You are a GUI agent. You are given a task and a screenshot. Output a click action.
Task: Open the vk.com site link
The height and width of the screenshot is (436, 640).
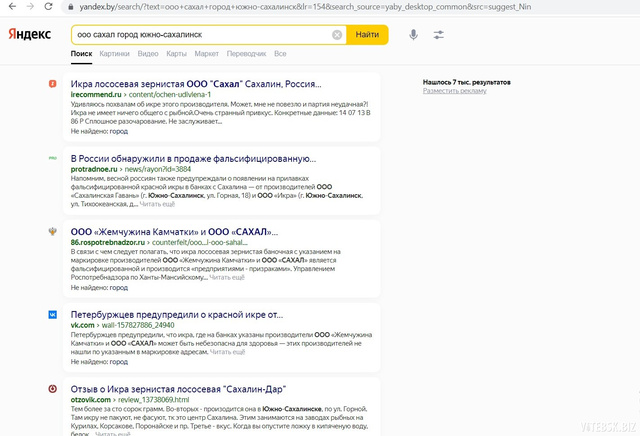[x=82, y=325]
